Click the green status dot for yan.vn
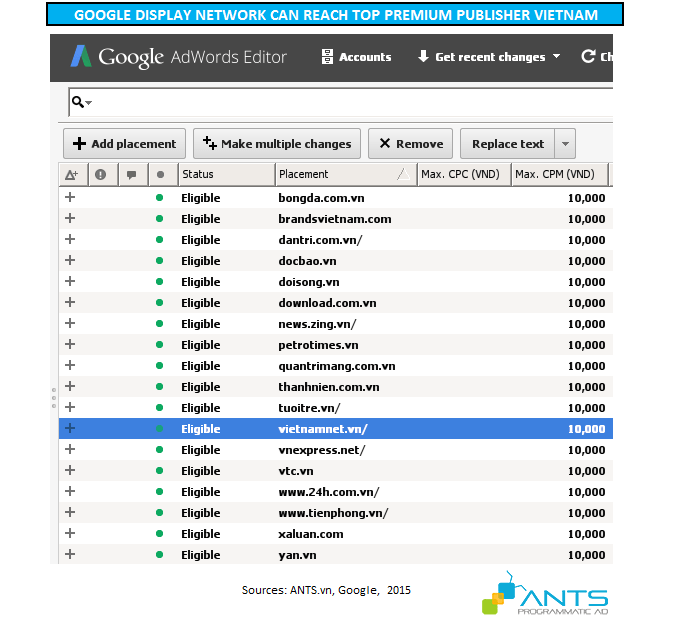Viewport: 690px width, 620px height. point(159,555)
